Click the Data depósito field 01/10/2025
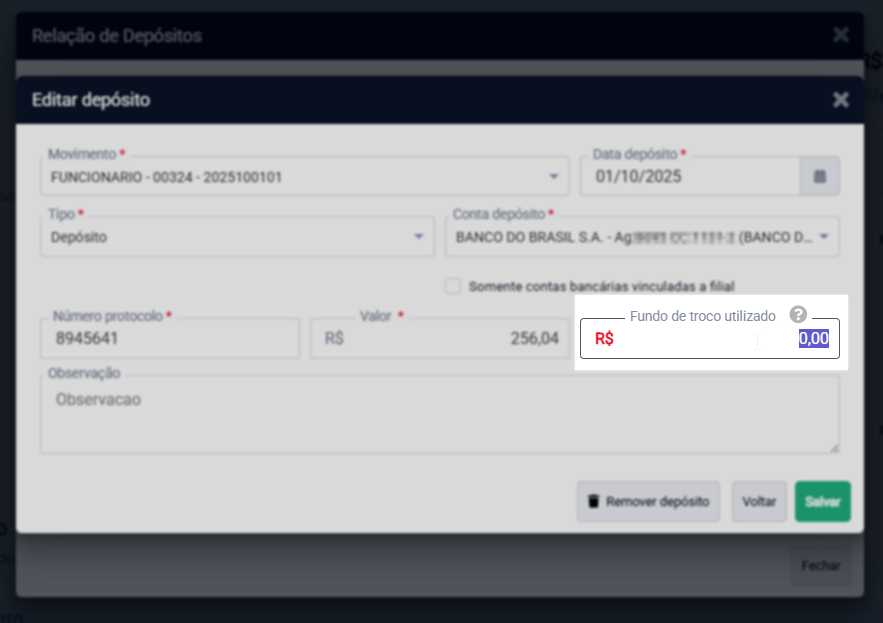This screenshot has height=623, width=883. [690, 177]
